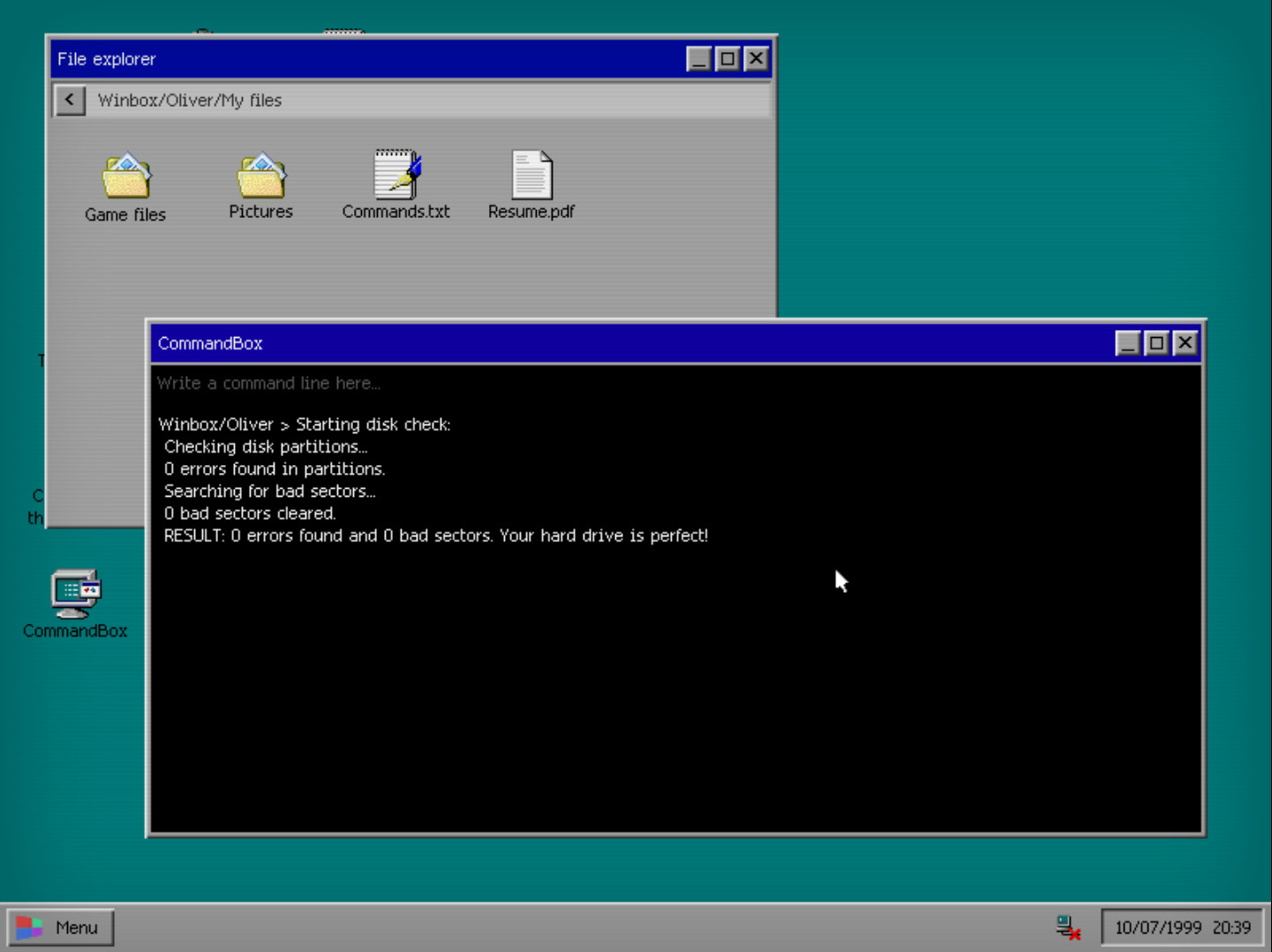
Task: Minimize the File explorer window
Action: [x=698, y=58]
